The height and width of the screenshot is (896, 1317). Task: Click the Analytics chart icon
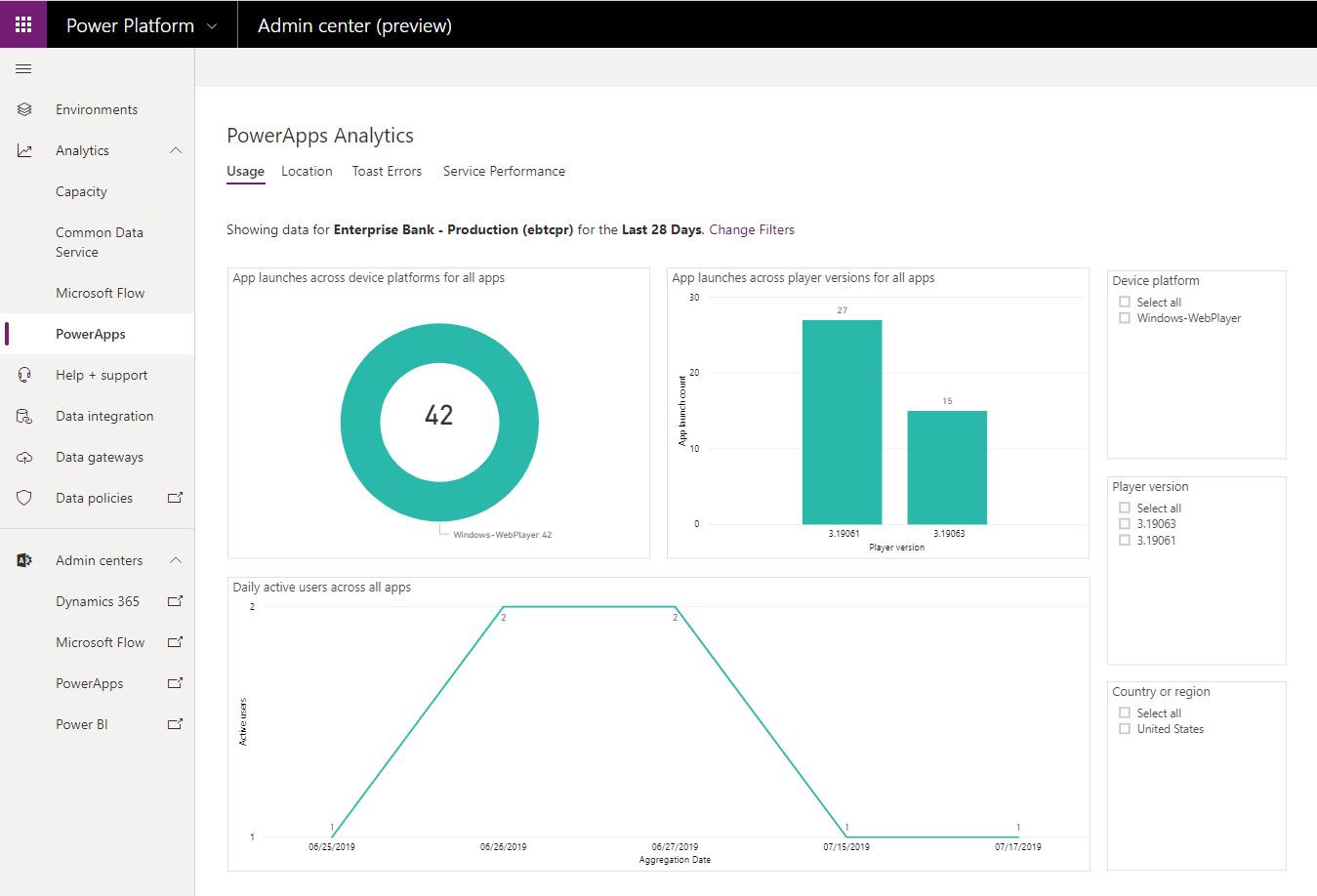click(x=24, y=150)
